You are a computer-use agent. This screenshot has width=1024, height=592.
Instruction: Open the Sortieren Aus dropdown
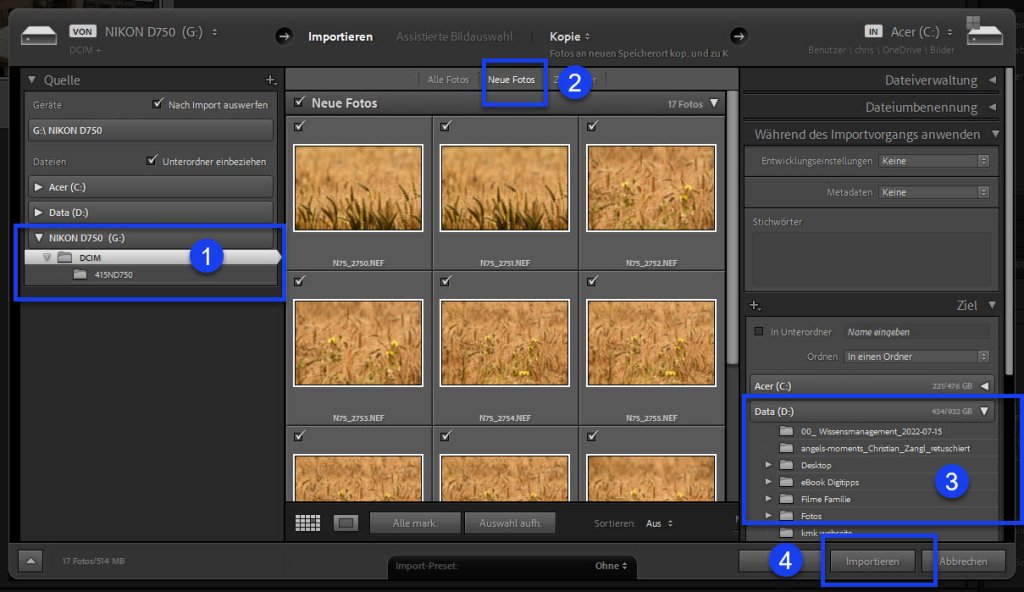(659, 523)
